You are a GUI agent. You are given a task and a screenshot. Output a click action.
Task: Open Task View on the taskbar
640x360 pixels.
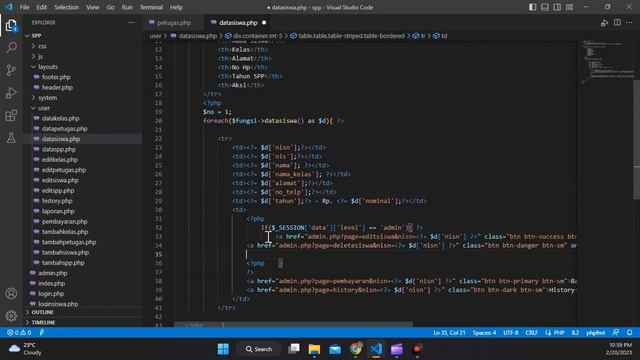click(293, 349)
